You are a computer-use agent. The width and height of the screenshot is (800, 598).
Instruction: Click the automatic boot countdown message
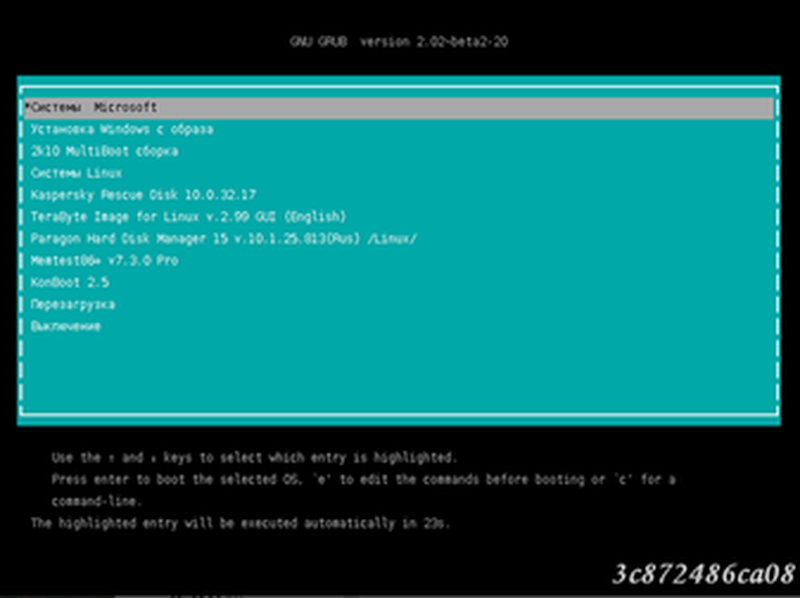(240, 524)
